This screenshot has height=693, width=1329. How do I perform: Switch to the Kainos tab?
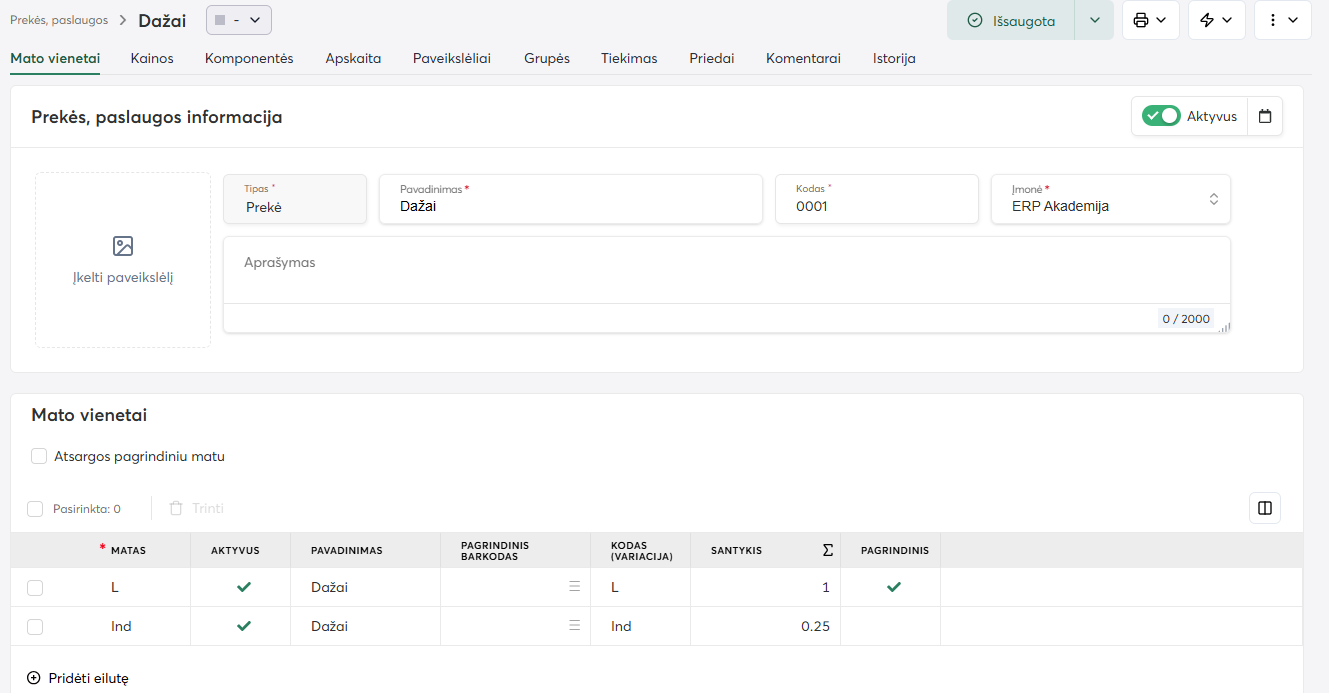(152, 58)
